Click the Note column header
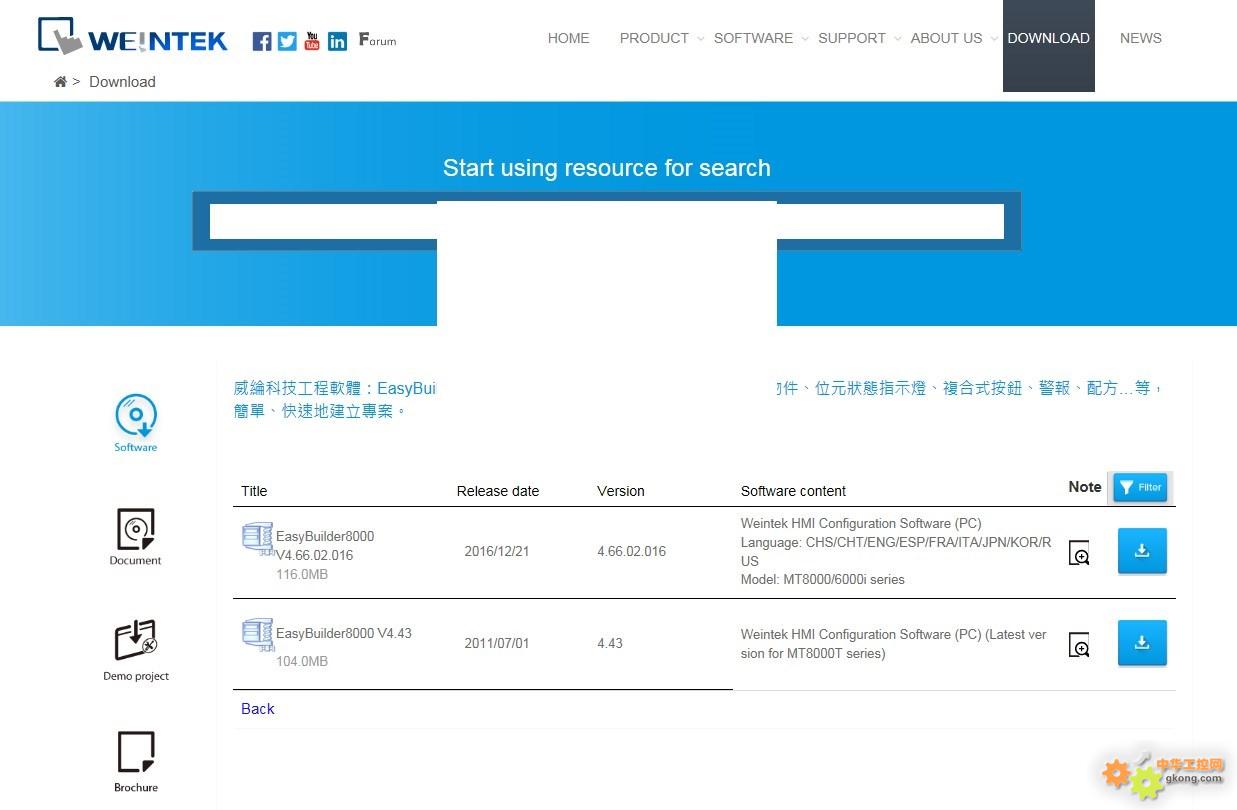The height and width of the screenshot is (810, 1237). (1085, 487)
